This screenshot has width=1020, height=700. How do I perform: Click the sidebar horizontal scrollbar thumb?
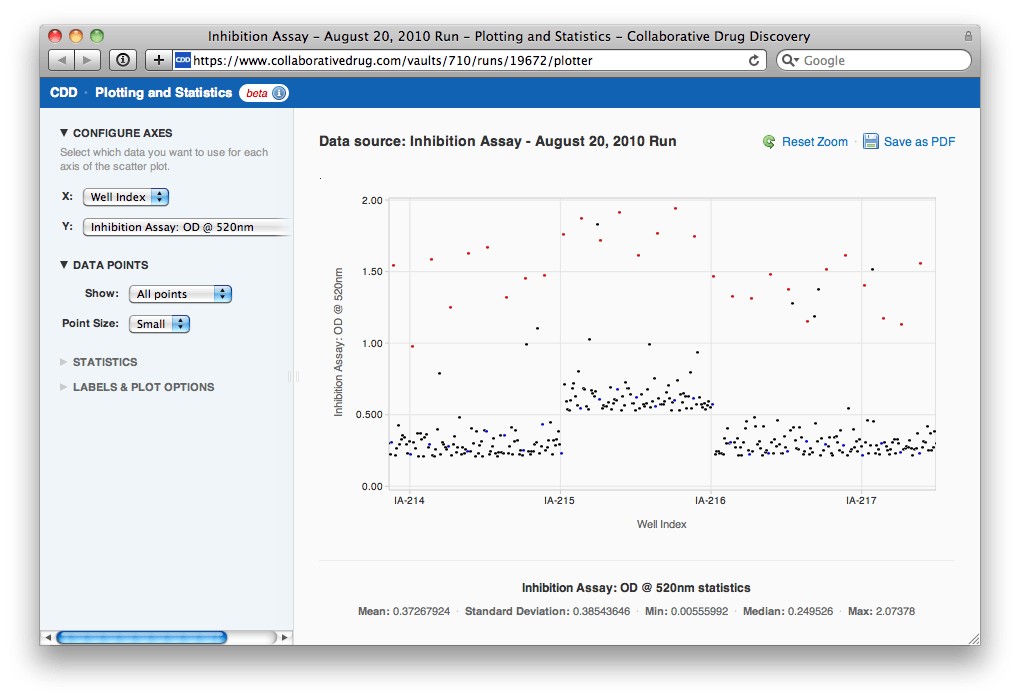[x=142, y=638]
